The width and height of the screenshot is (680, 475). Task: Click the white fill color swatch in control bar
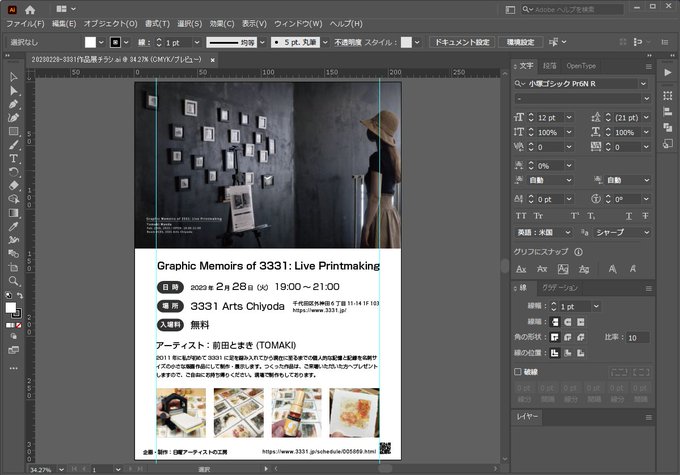tap(91, 43)
